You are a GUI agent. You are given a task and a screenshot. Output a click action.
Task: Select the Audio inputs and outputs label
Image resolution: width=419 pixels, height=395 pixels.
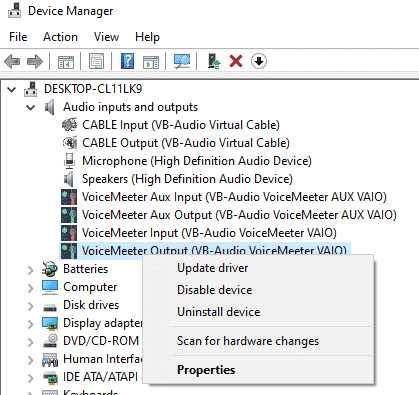point(130,107)
